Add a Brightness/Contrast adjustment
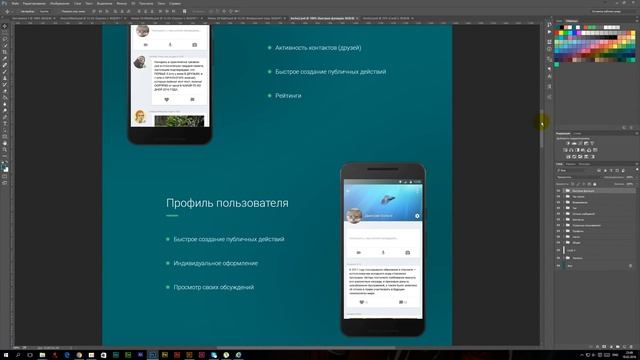The image size is (640, 360). [x=568, y=144]
